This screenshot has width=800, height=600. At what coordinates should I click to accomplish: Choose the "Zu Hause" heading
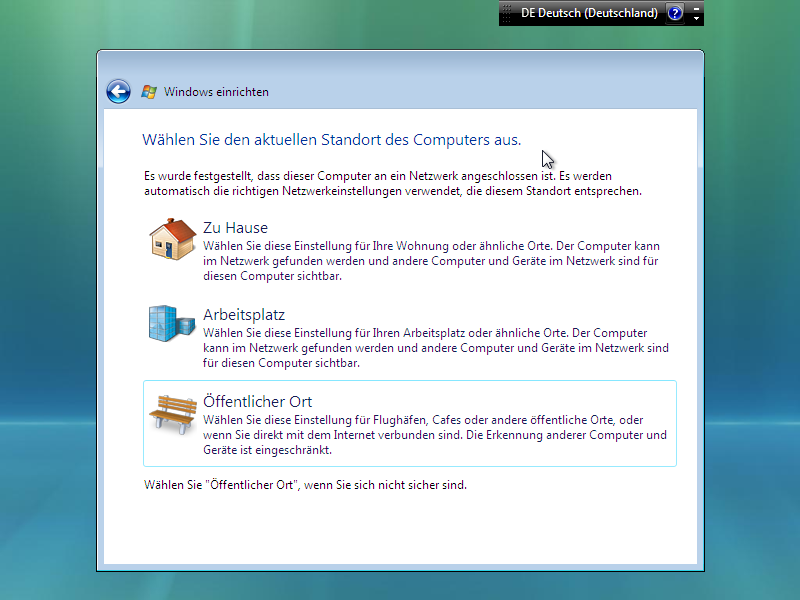tap(235, 228)
